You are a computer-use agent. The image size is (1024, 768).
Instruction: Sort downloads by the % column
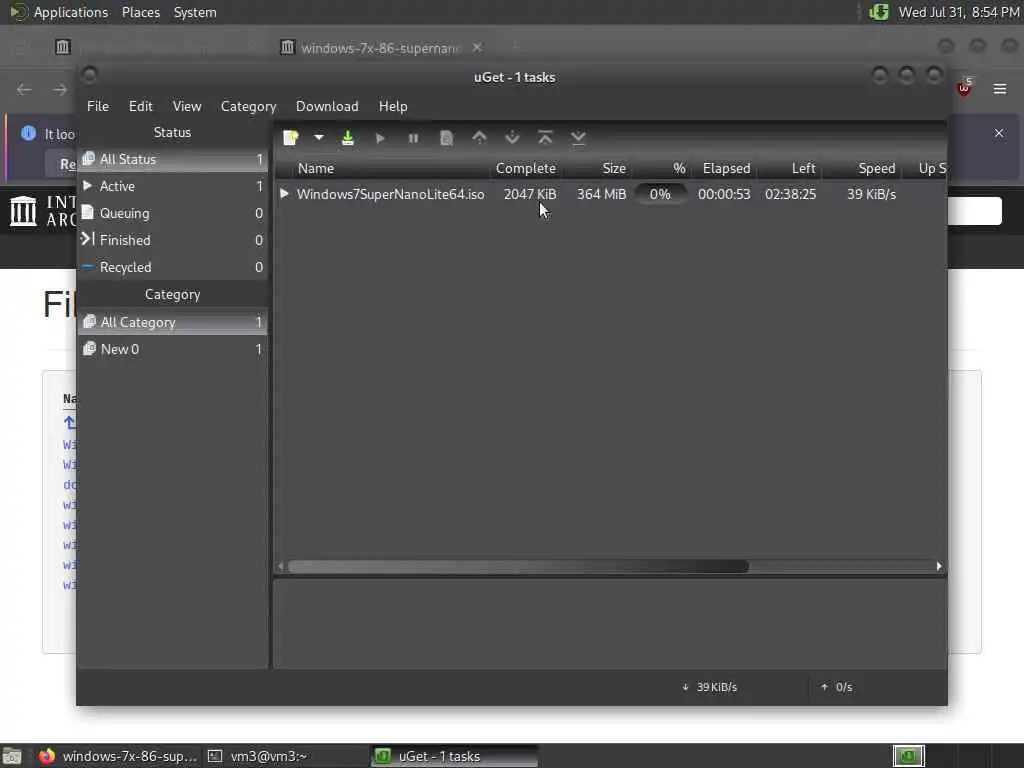pyautogui.click(x=661, y=168)
